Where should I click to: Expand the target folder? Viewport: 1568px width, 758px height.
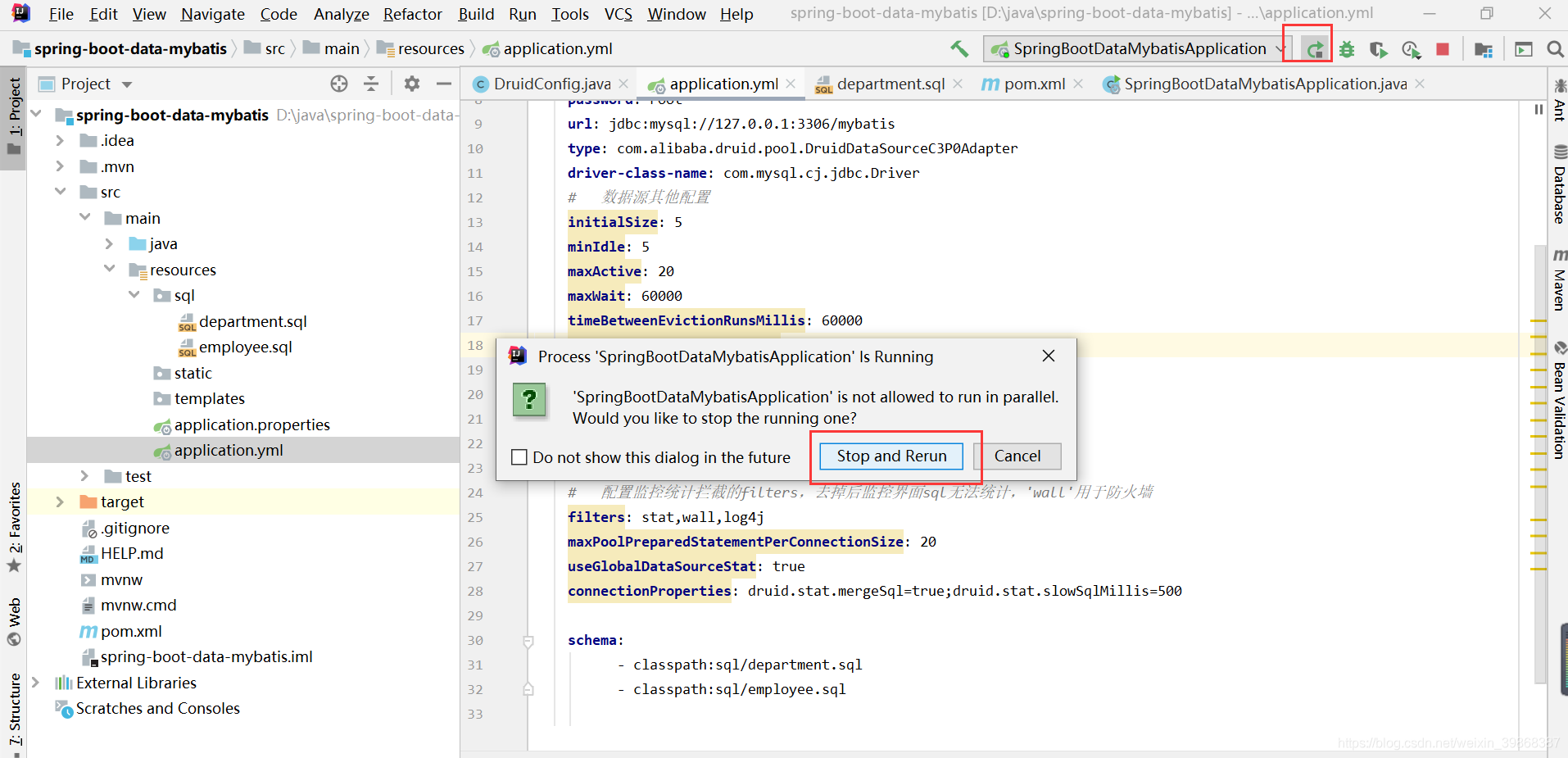tap(60, 502)
